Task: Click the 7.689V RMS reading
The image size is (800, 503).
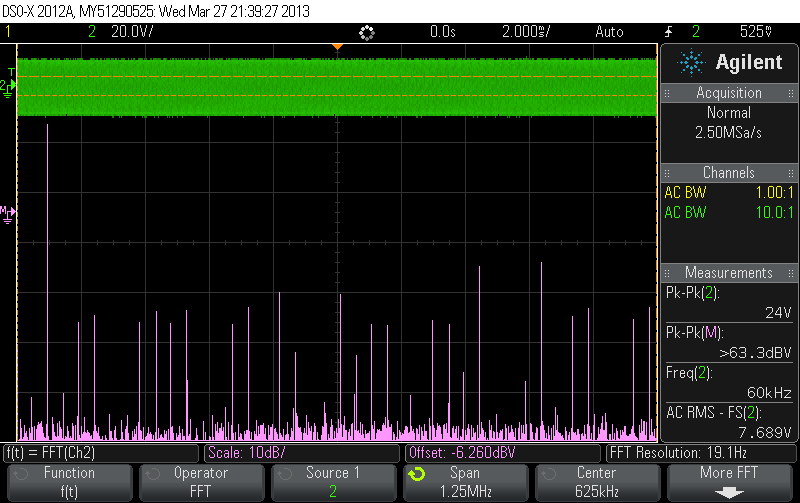Action: [x=765, y=433]
